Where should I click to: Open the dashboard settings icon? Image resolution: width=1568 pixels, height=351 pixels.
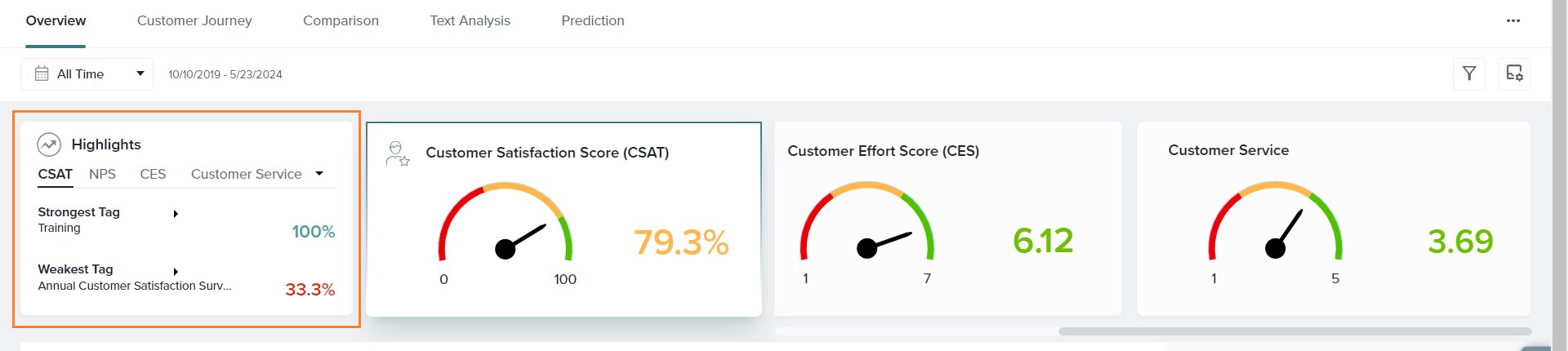(1514, 73)
